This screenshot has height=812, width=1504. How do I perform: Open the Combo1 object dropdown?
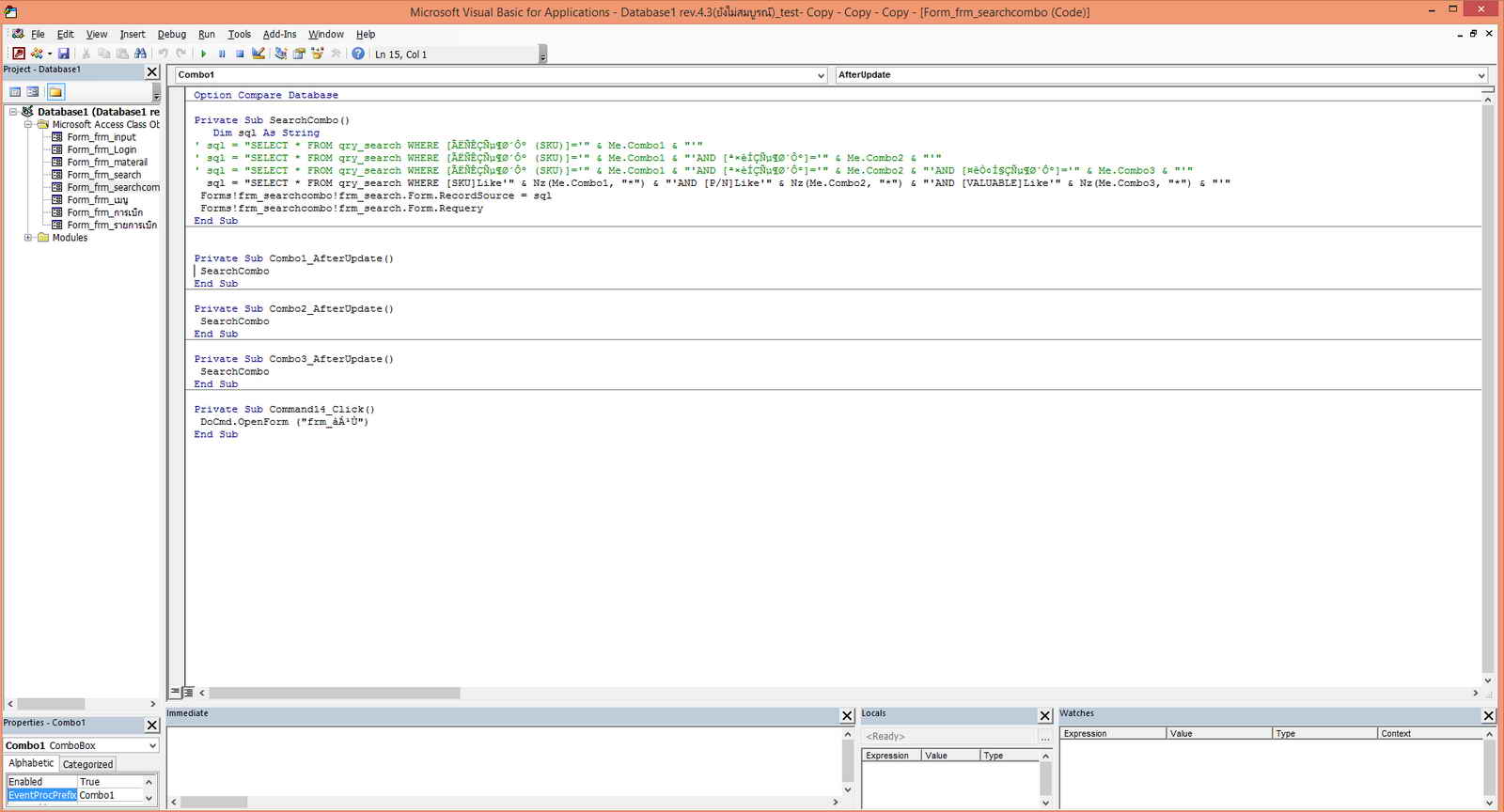tap(821, 75)
